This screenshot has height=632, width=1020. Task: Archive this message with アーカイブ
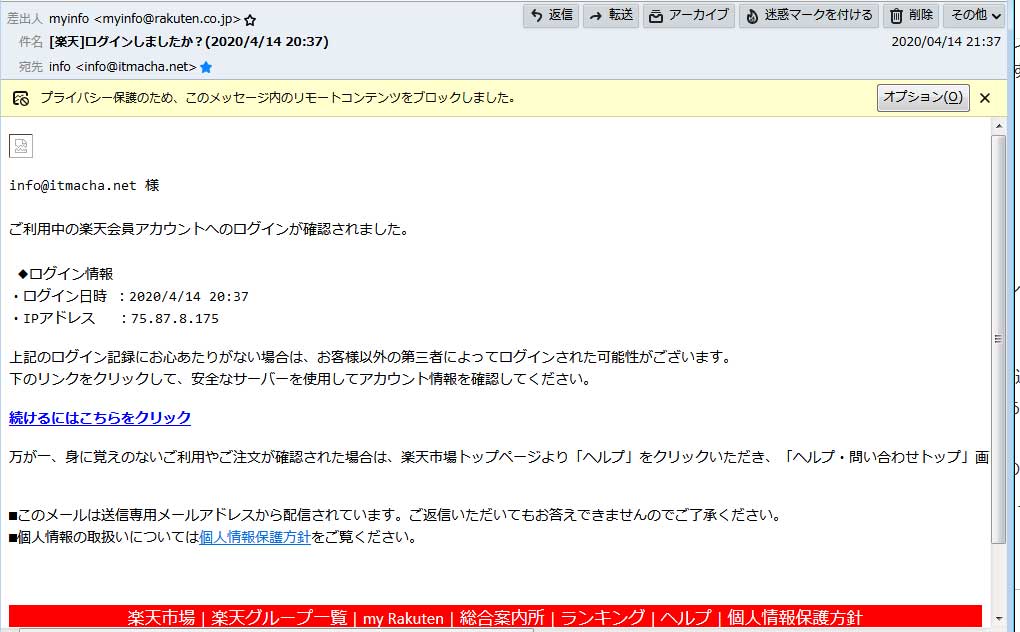[x=688, y=15]
